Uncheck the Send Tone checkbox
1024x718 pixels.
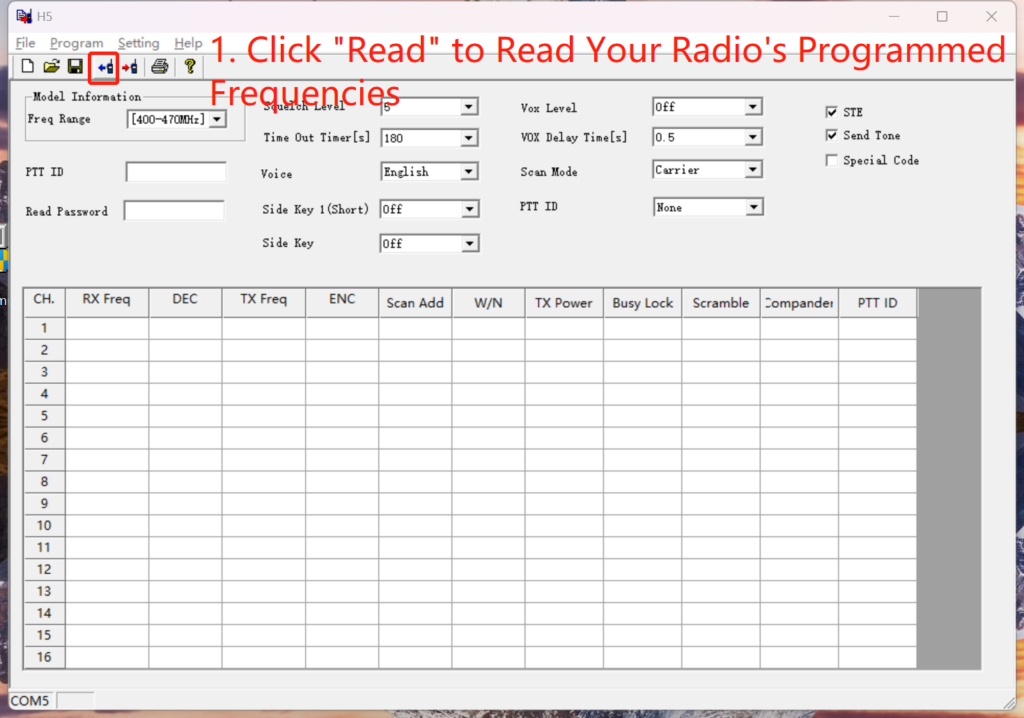[x=831, y=135]
